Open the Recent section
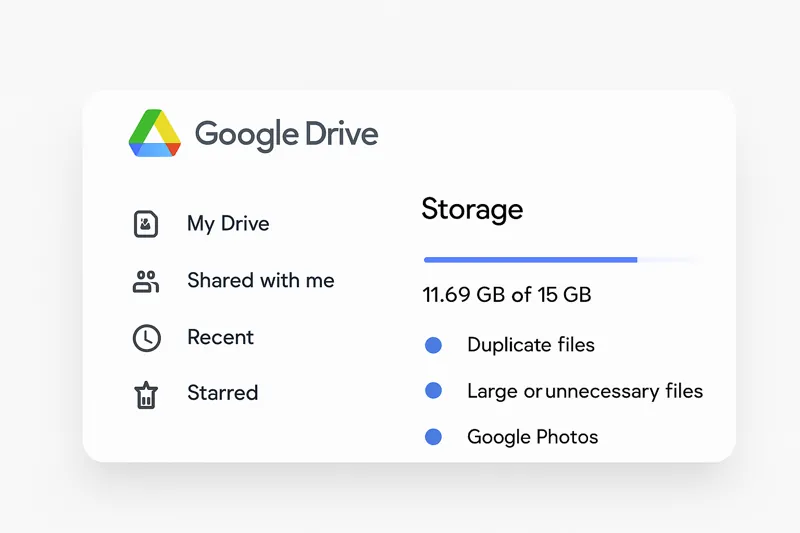The image size is (800, 533). pos(220,337)
